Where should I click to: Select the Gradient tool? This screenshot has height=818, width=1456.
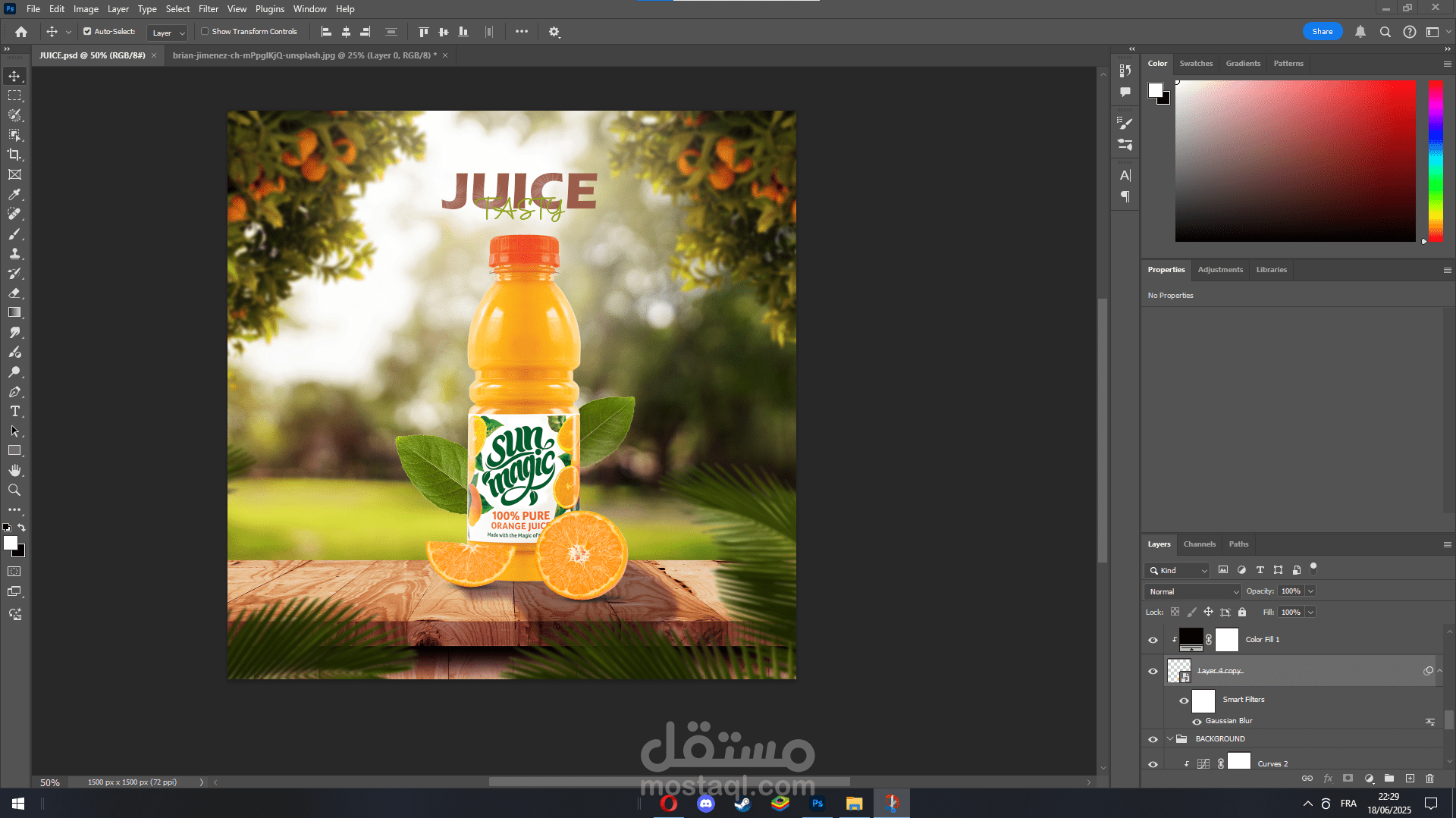pyautogui.click(x=14, y=312)
